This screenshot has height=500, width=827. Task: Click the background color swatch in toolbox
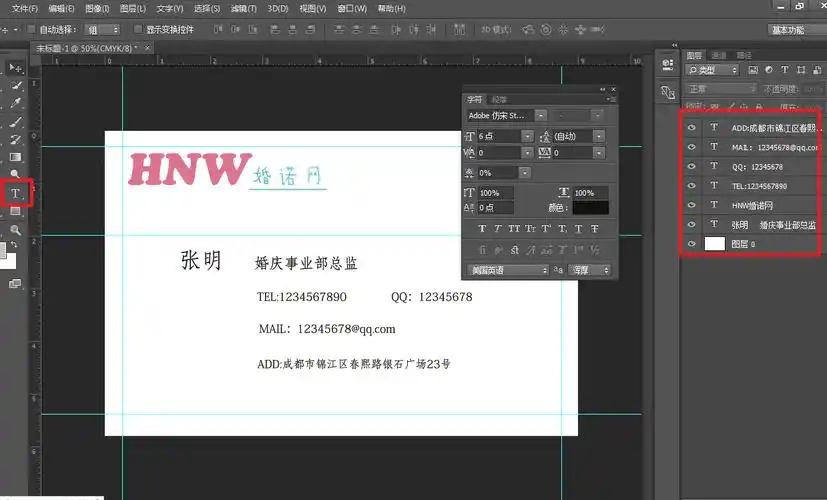pos(9,262)
